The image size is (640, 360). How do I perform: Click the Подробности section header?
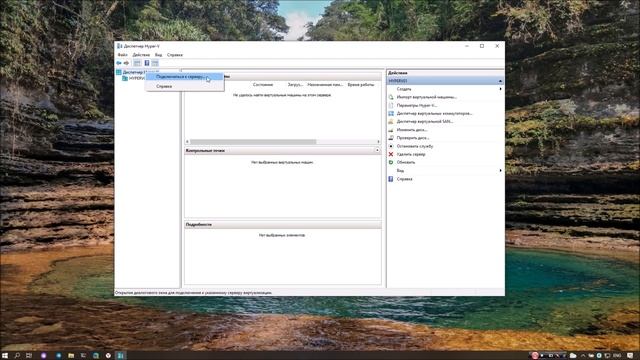tap(283, 225)
